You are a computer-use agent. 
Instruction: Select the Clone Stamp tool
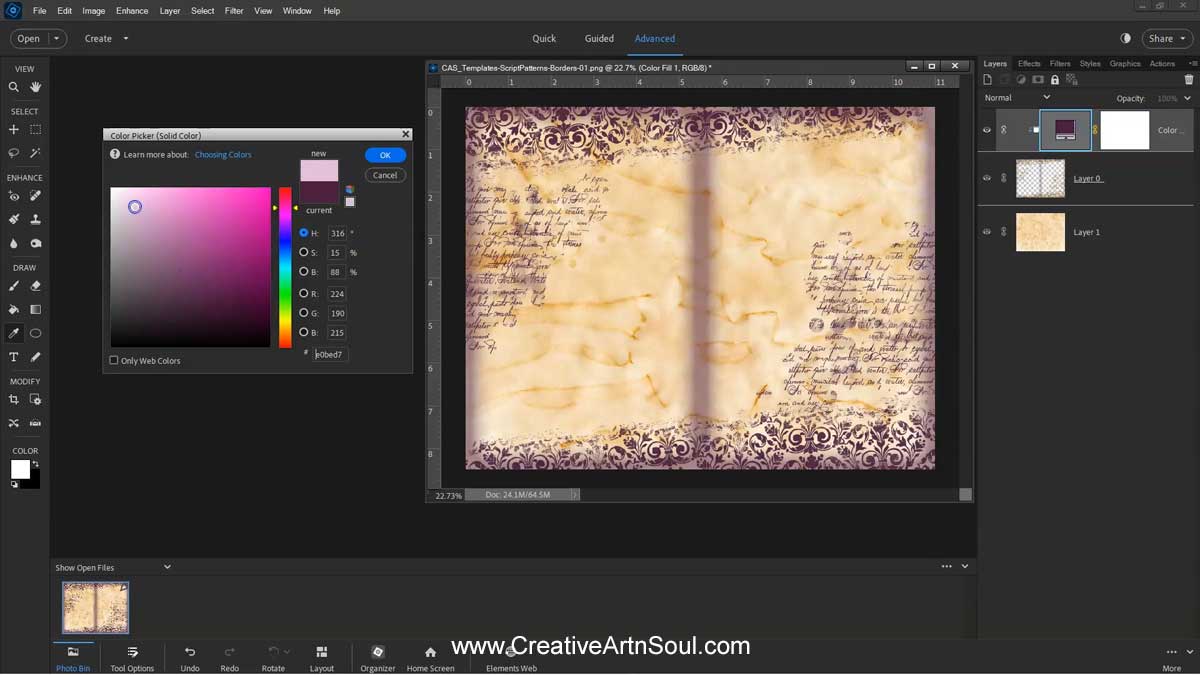(x=35, y=219)
